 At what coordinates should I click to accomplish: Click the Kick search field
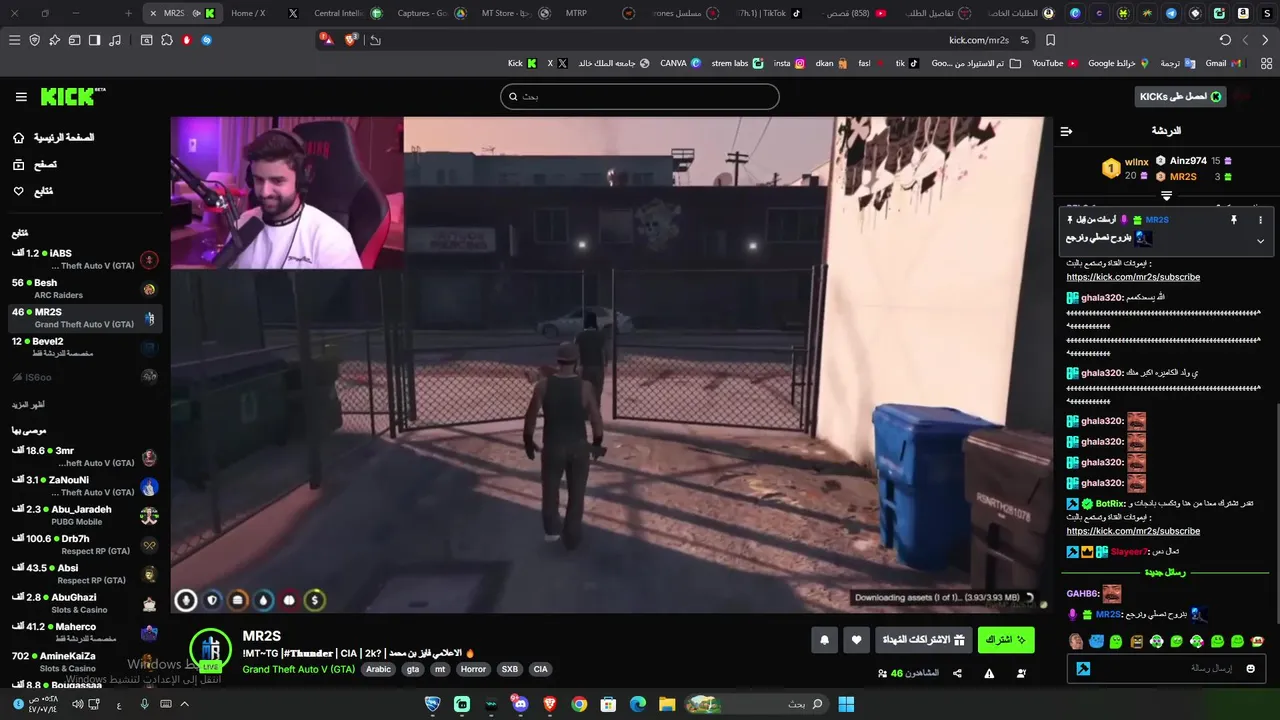click(x=640, y=96)
